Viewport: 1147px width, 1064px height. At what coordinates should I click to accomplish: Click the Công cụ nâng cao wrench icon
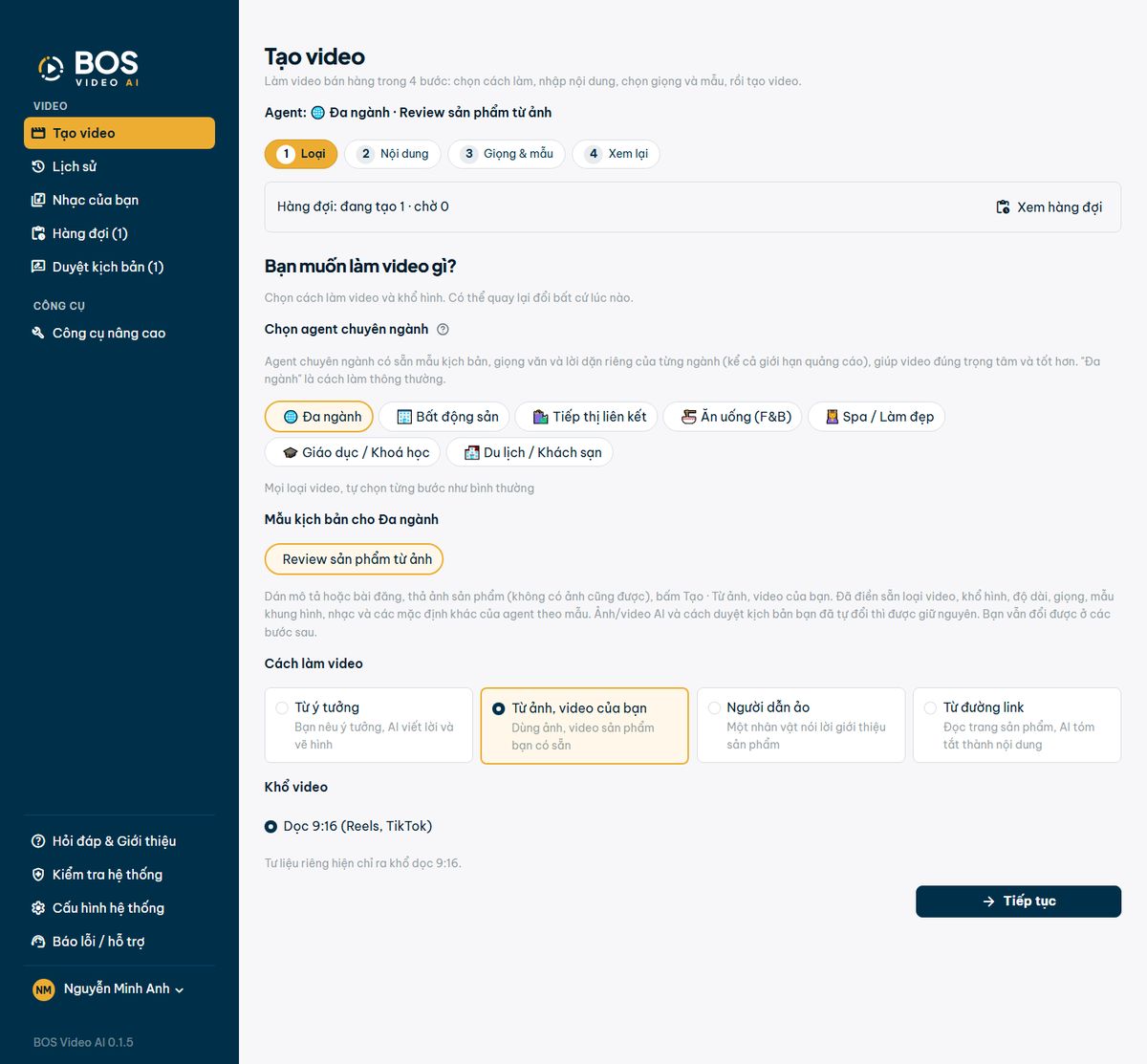click(x=38, y=334)
